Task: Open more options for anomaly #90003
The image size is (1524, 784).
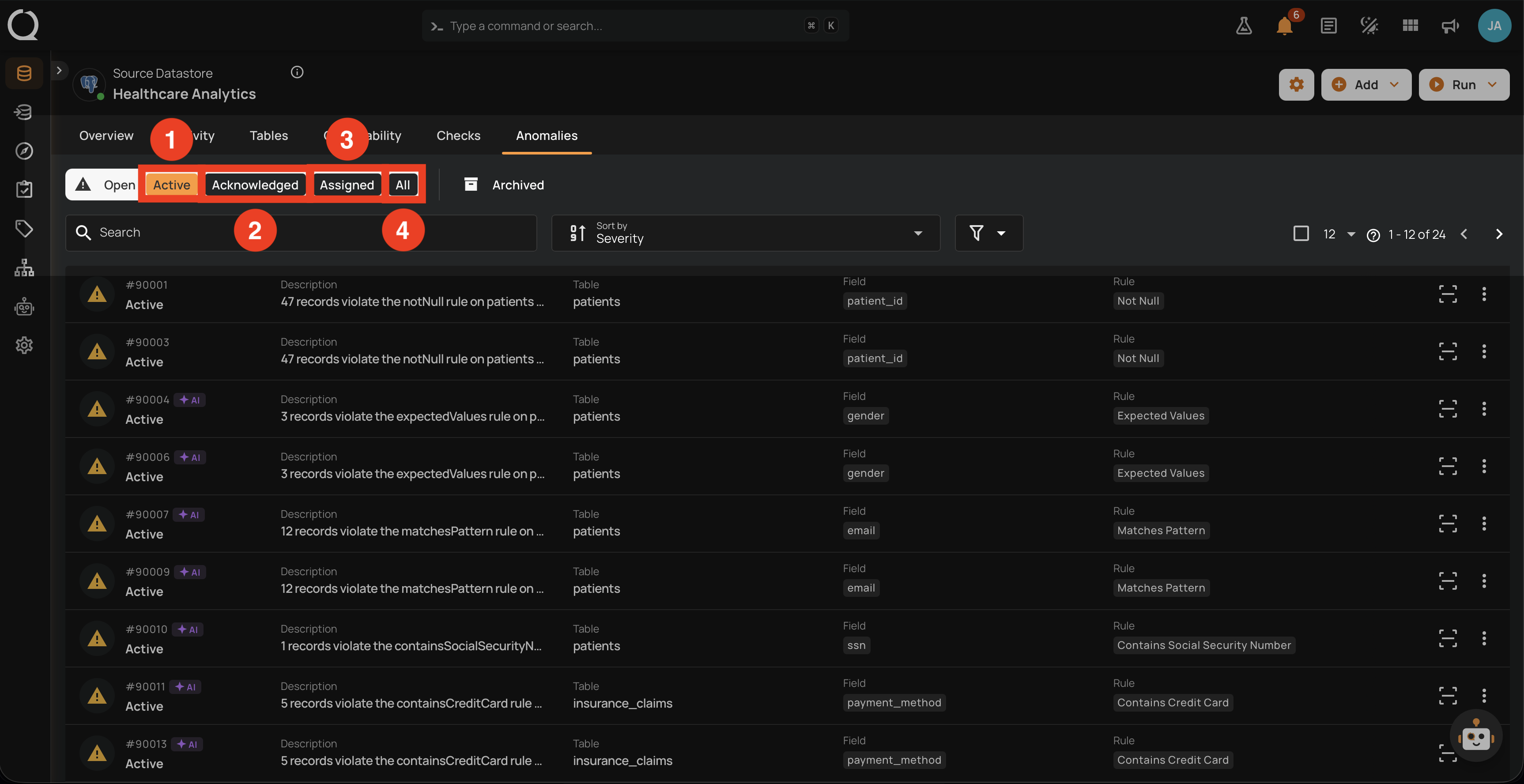Action: click(1484, 351)
